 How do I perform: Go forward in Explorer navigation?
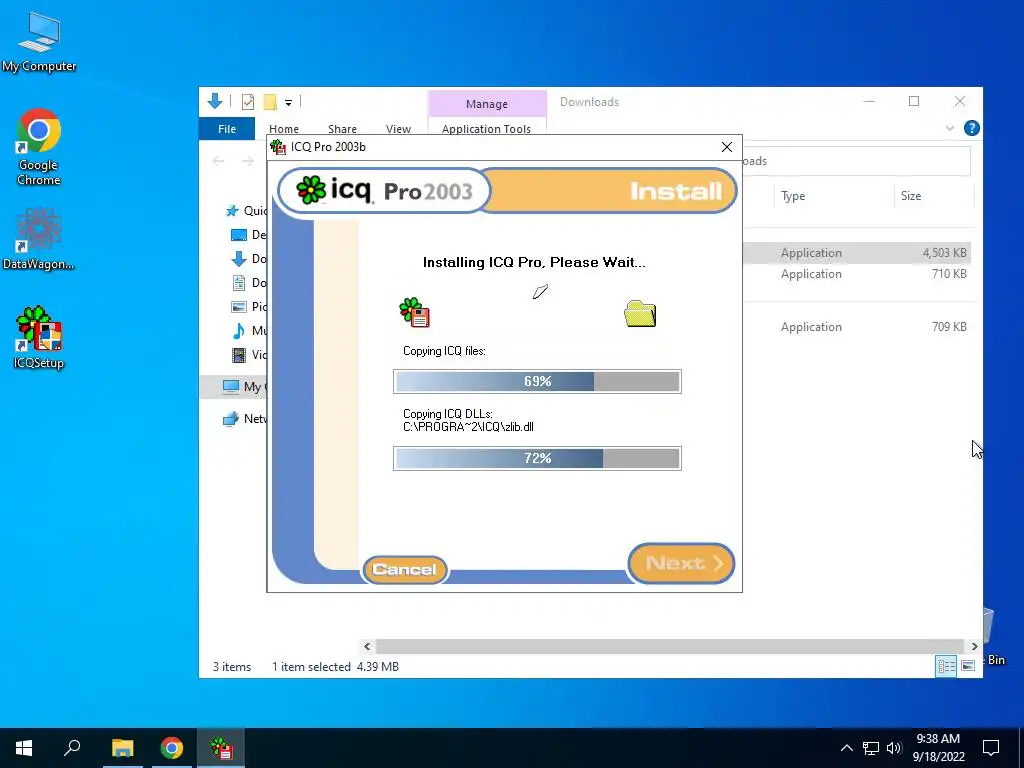click(x=248, y=161)
